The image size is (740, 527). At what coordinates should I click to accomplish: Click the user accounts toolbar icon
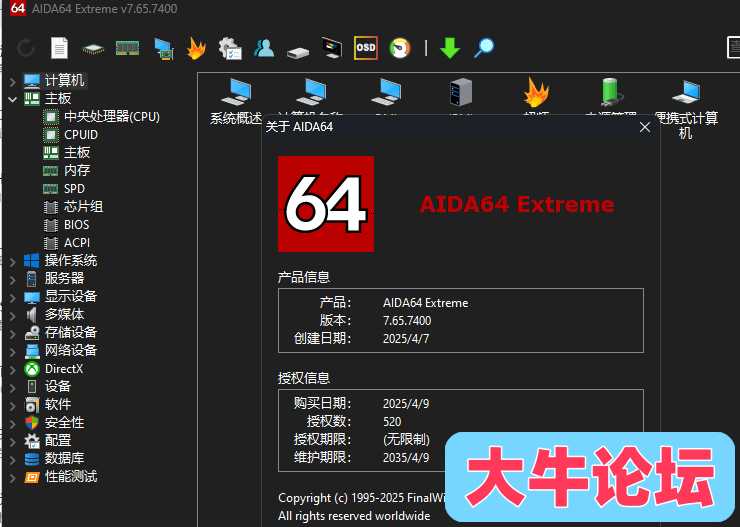coord(264,48)
